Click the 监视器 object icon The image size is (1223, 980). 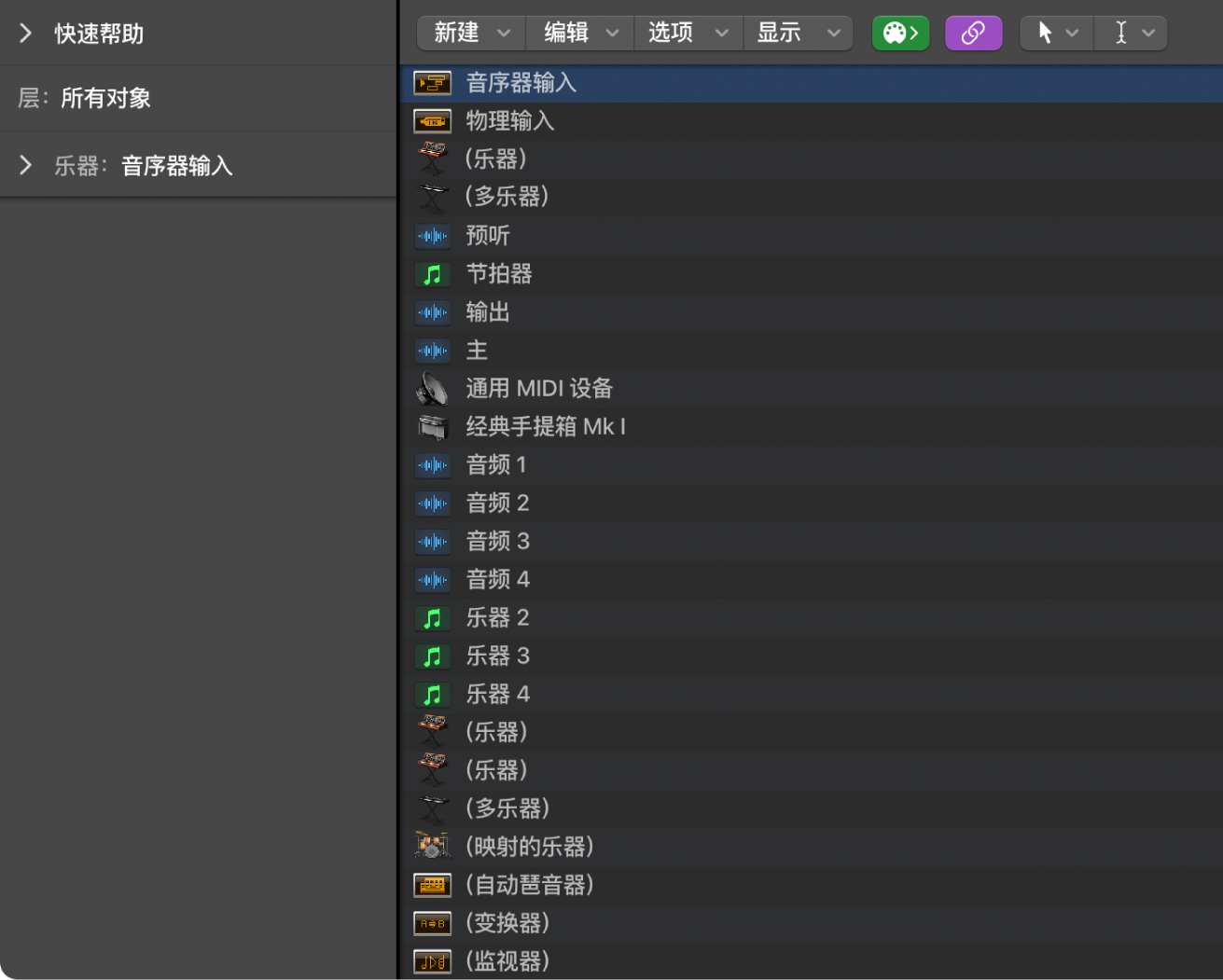coord(432,960)
